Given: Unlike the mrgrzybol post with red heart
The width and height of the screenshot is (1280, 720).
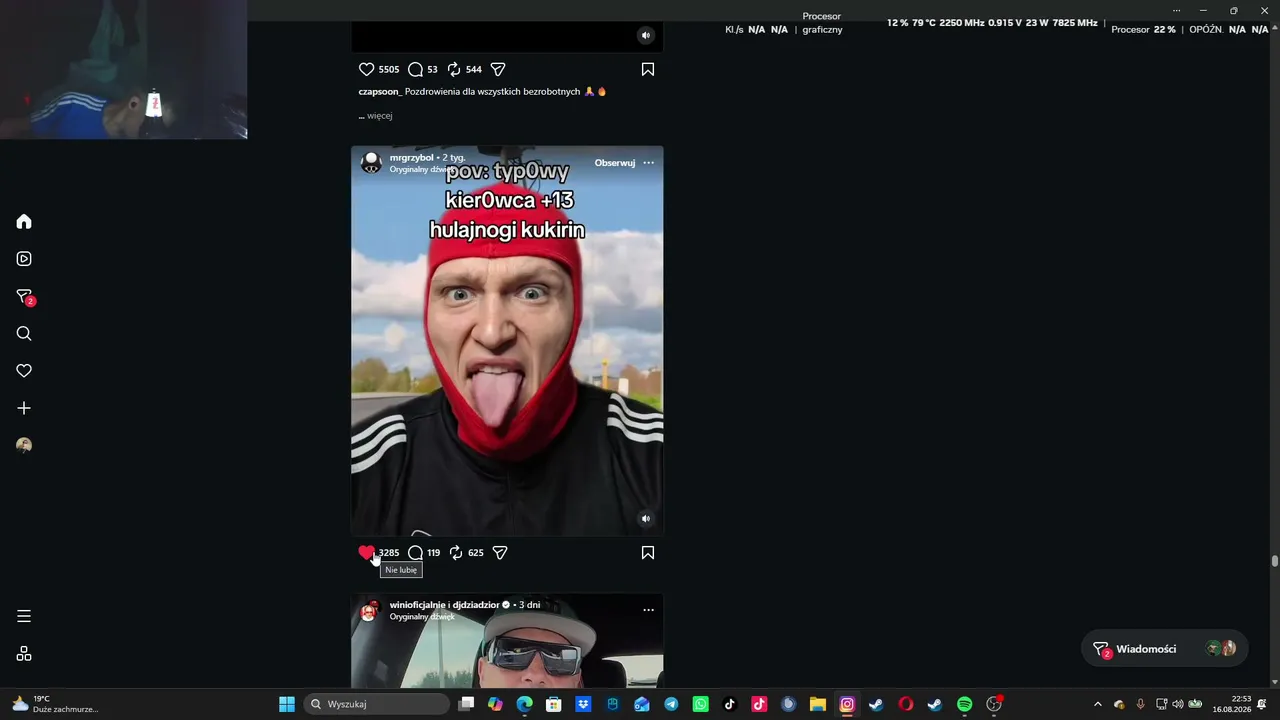Looking at the screenshot, I should [x=367, y=552].
